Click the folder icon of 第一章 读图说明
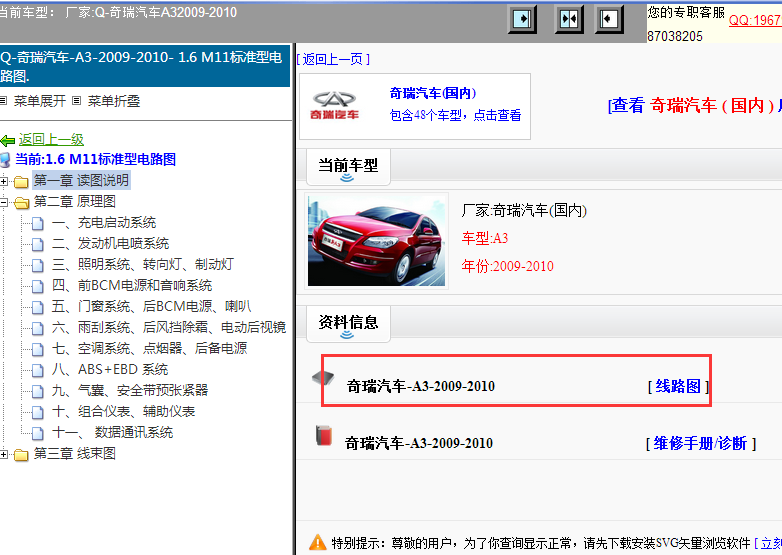The height and width of the screenshot is (555, 782). pyautogui.click(x=21, y=182)
